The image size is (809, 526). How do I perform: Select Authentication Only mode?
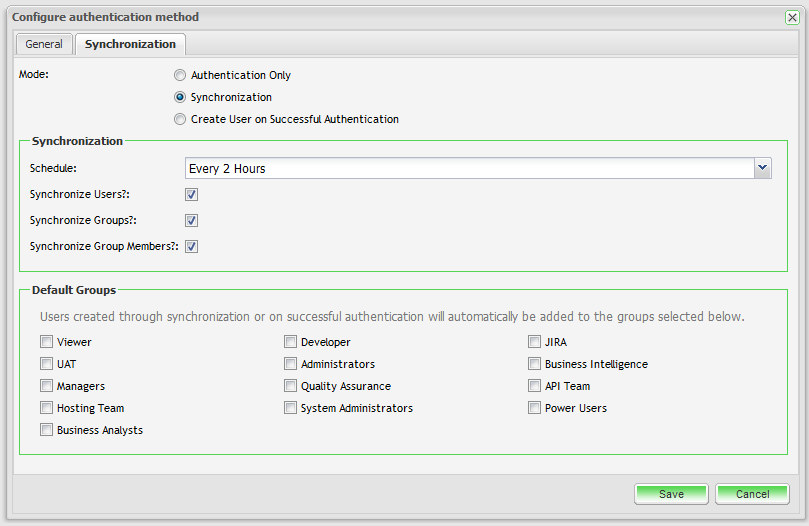click(x=180, y=75)
